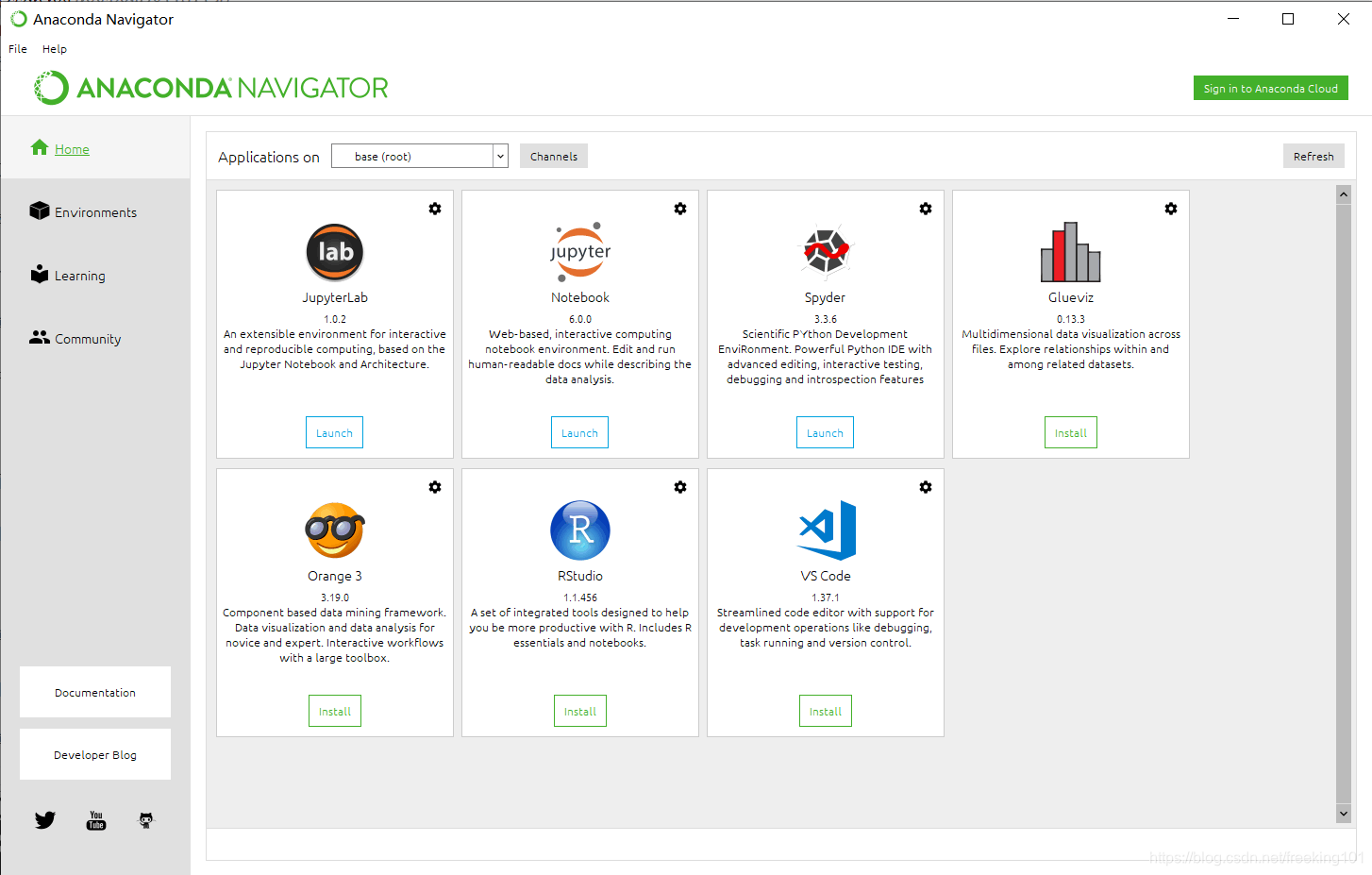Screen dimensions: 1372x875
Task: Launch JupyterLab
Action: [335, 432]
